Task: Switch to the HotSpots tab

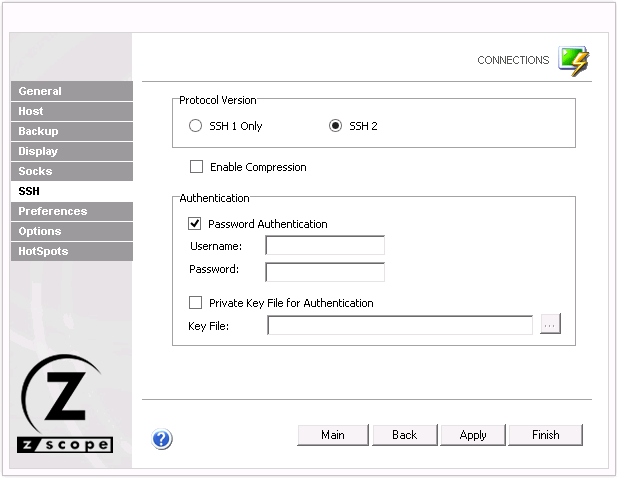Action: coord(71,251)
